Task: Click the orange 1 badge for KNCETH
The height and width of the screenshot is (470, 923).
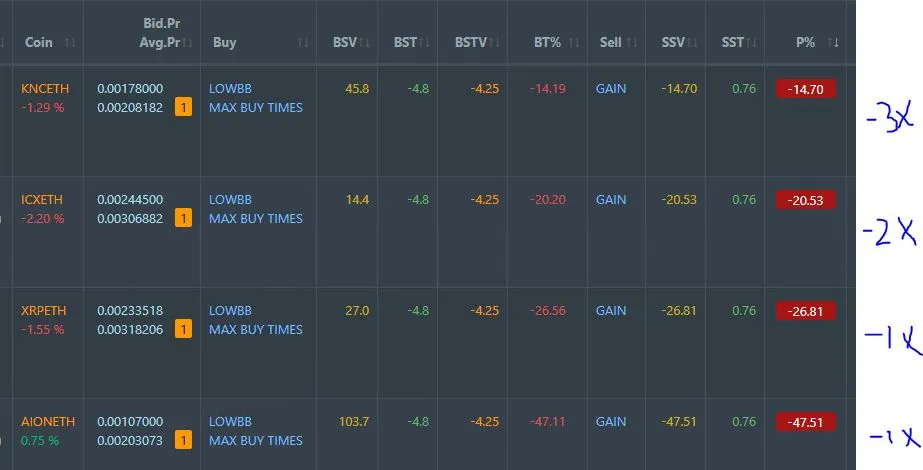Action: [x=183, y=107]
